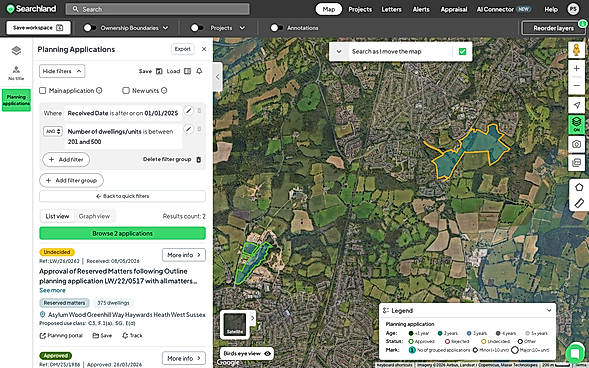589x368 pixels.
Task: Delete the Number of dwellings filter trash icon
Action: (x=199, y=129)
